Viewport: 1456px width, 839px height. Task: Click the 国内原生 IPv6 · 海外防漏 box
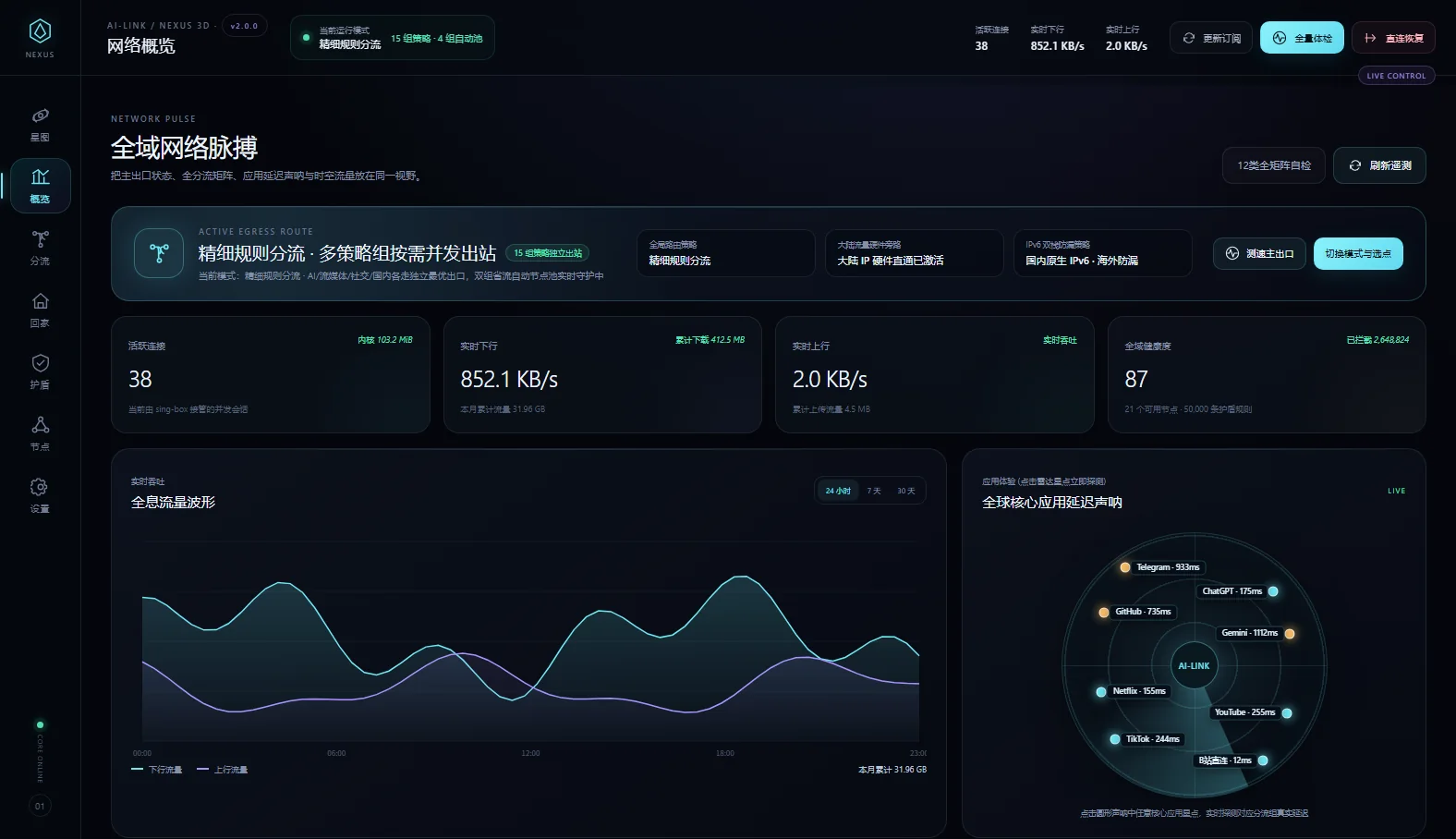[1103, 253]
